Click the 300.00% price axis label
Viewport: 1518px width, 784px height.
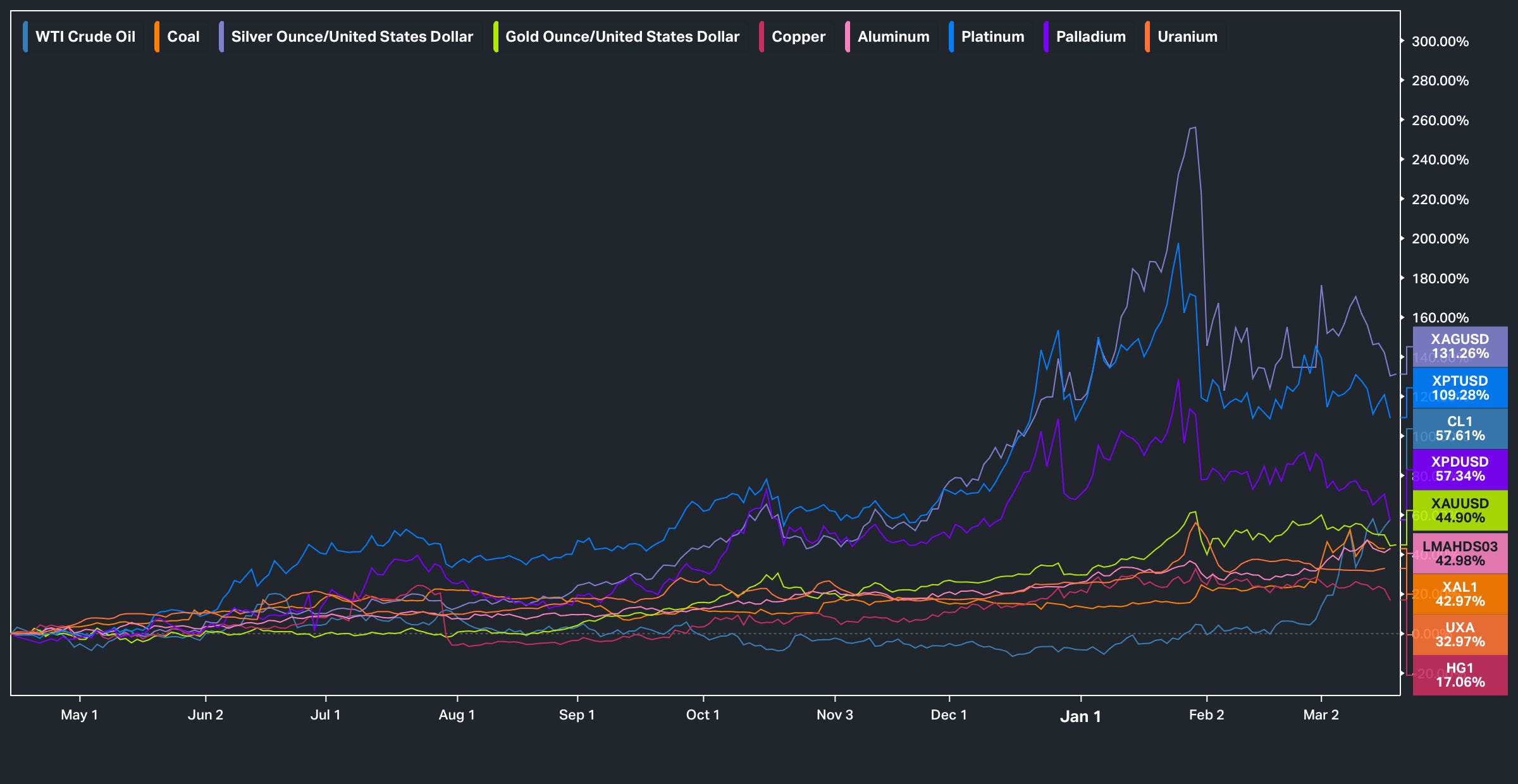(x=1440, y=42)
